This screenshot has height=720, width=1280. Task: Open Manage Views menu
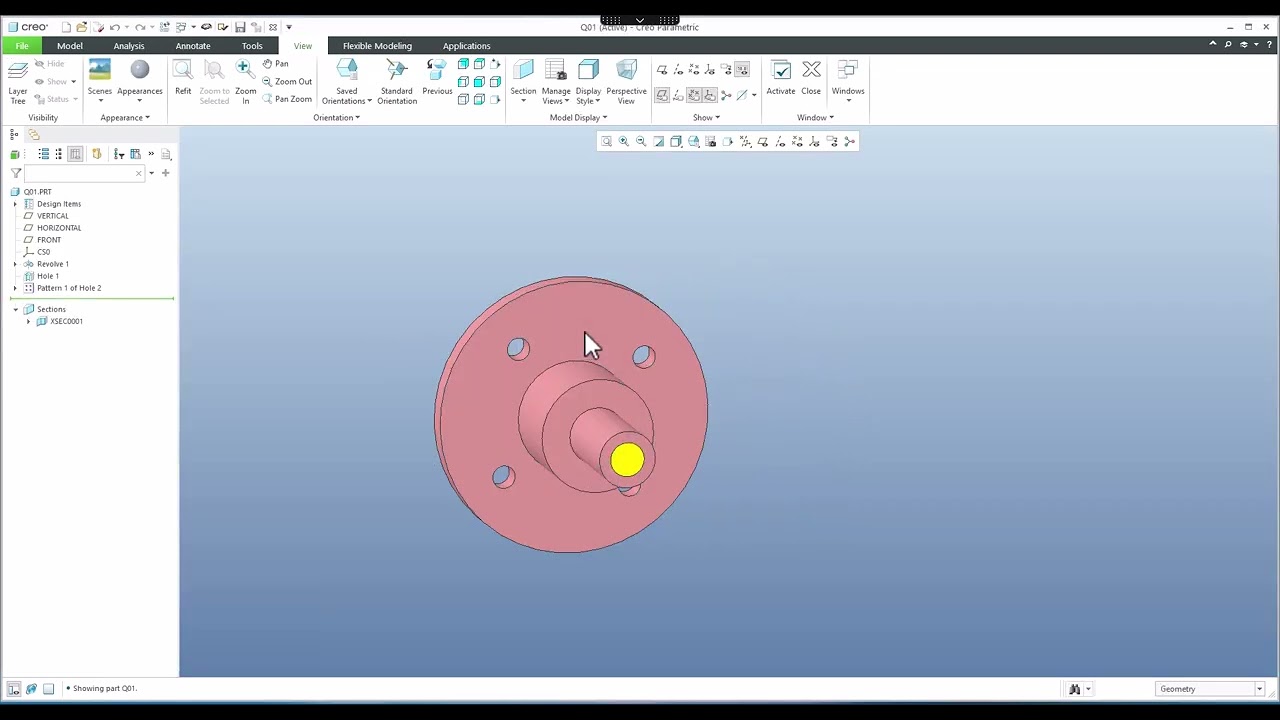pos(556,82)
